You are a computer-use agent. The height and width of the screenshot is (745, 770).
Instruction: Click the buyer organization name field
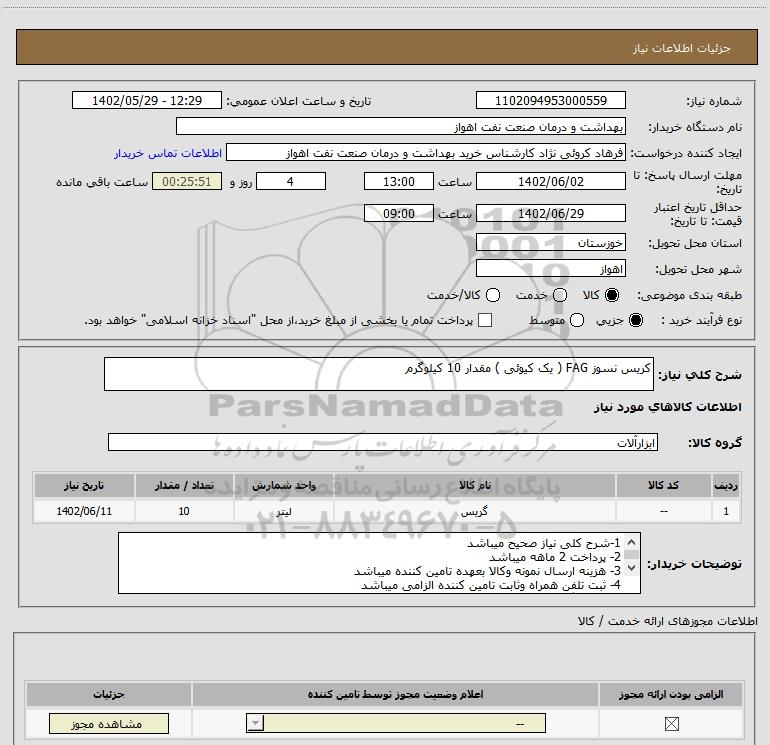point(401,127)
